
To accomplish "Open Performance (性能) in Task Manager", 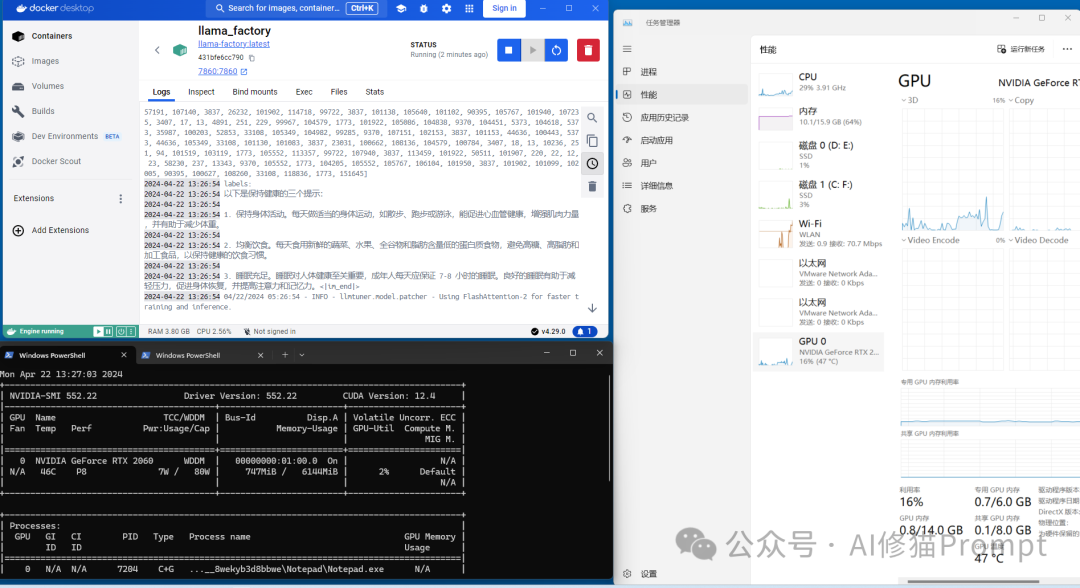I will click(x=682, y=94).
